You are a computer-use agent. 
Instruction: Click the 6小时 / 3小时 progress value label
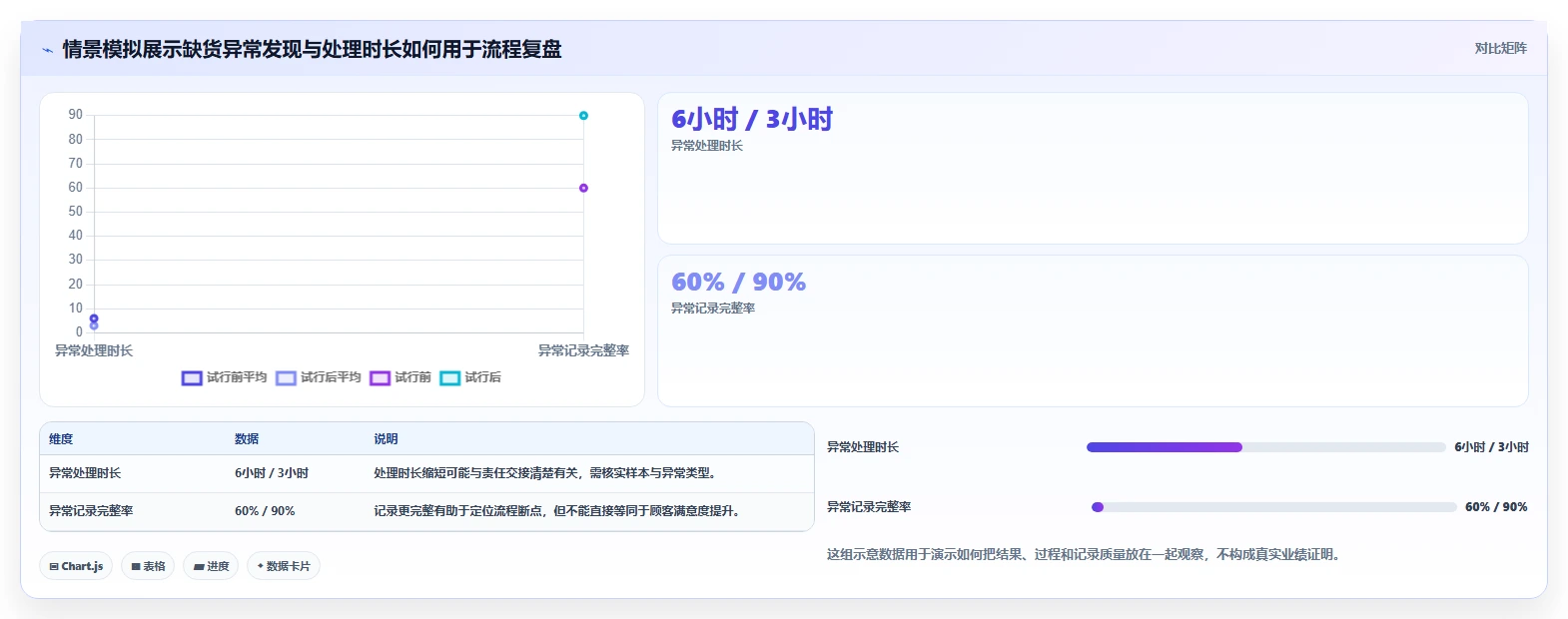(1491, 447)
